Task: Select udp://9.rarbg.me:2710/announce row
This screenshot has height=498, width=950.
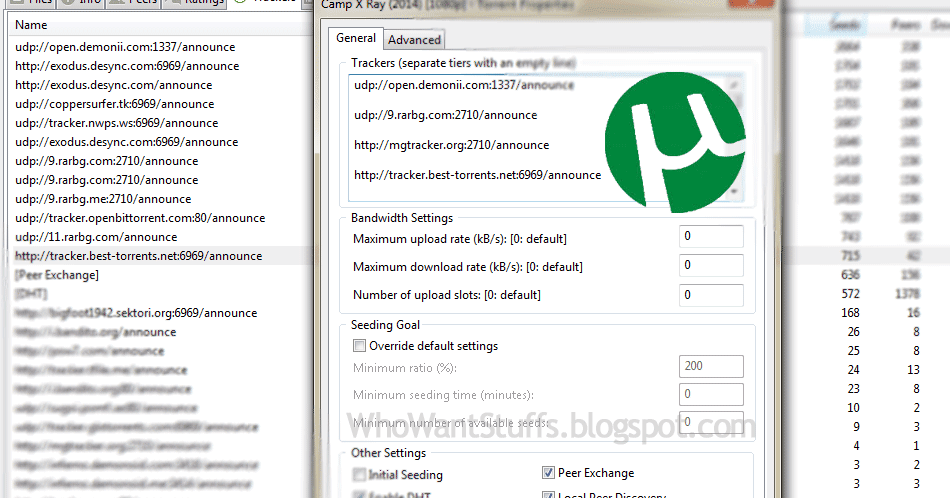Action: coord(103,199)
